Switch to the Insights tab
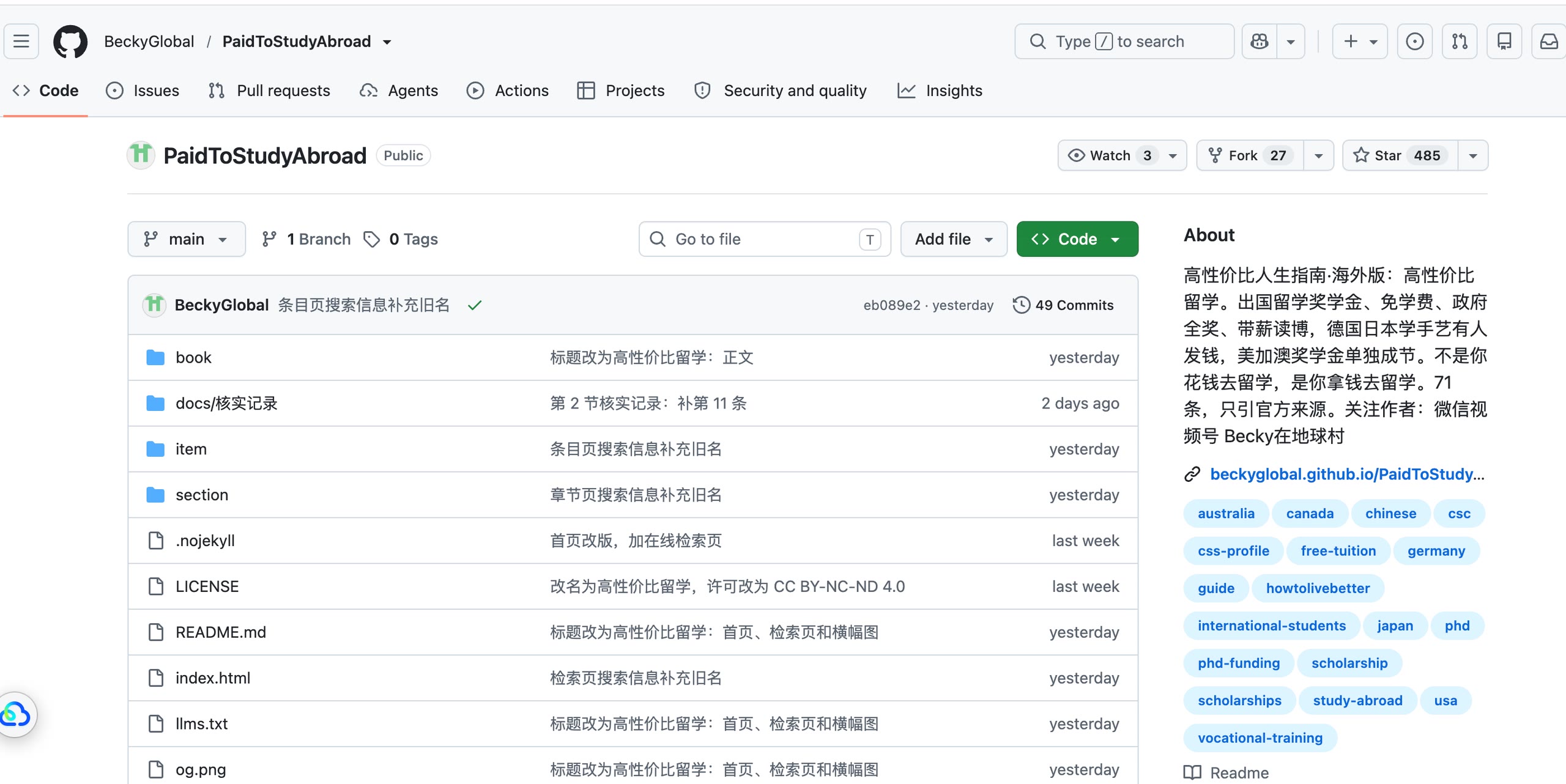This screenshot has height=784, width=1566. click(940, 91)
